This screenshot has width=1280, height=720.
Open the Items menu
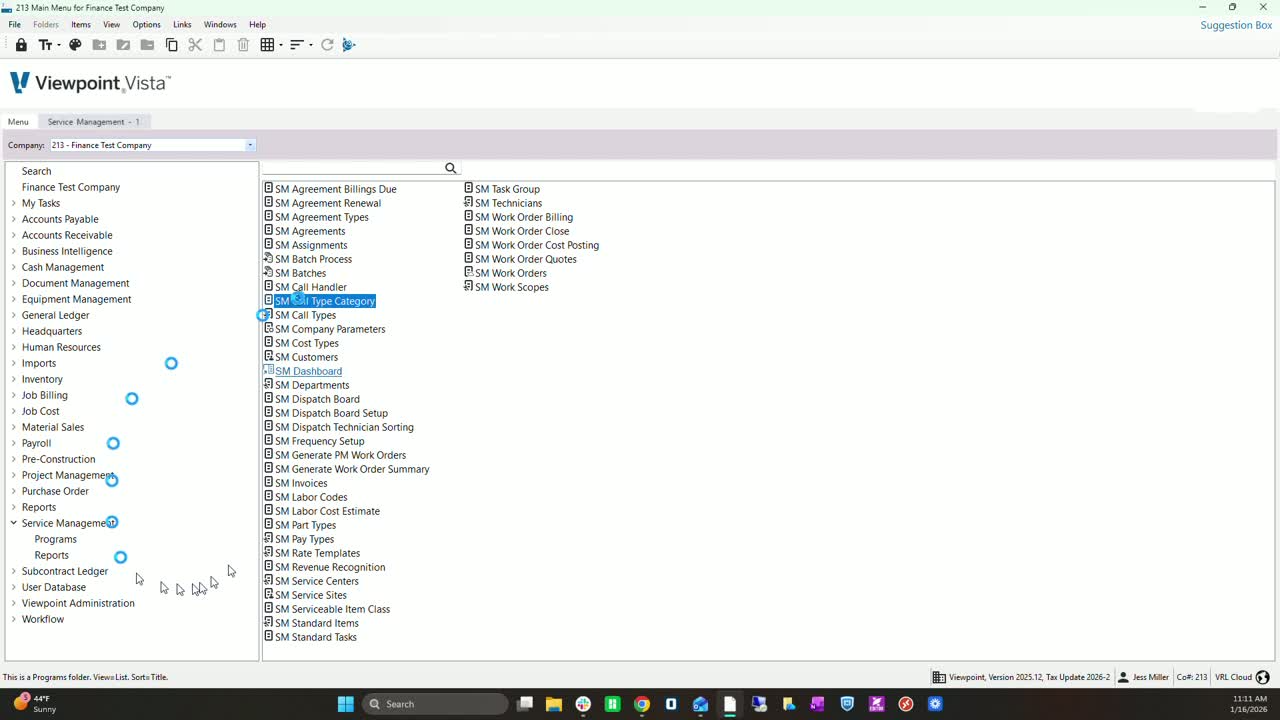(x=81, y=24)
